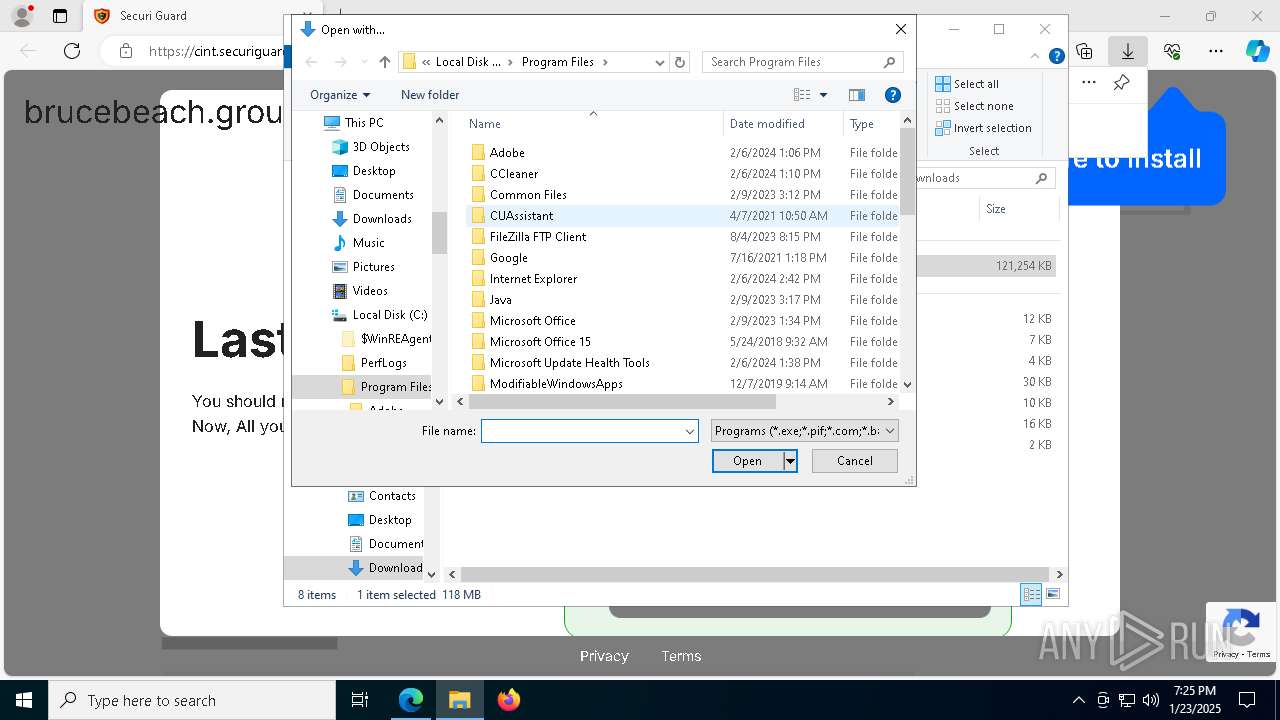Image resolution: width=1280 pixels, height=720 pixels.
Task: Select This PC in navigation tree
Action: coord(364,123)
